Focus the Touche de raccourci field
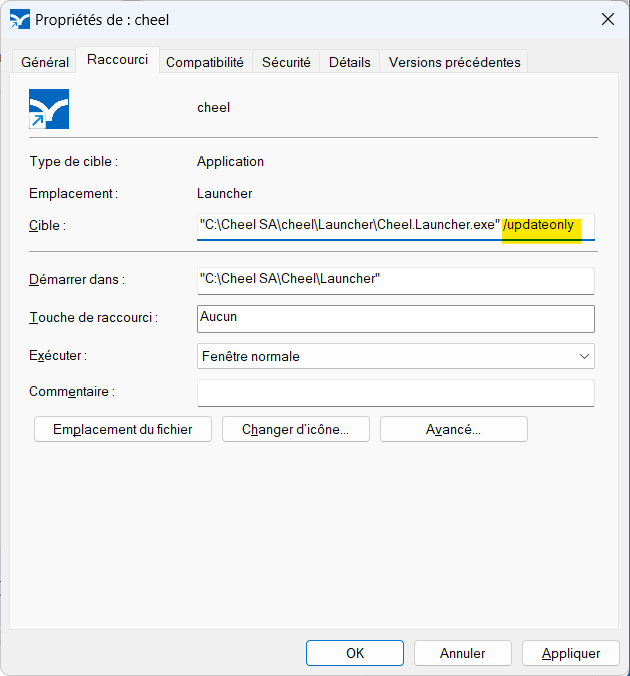Screen dimensions: 630x676 tap(396, 319)
